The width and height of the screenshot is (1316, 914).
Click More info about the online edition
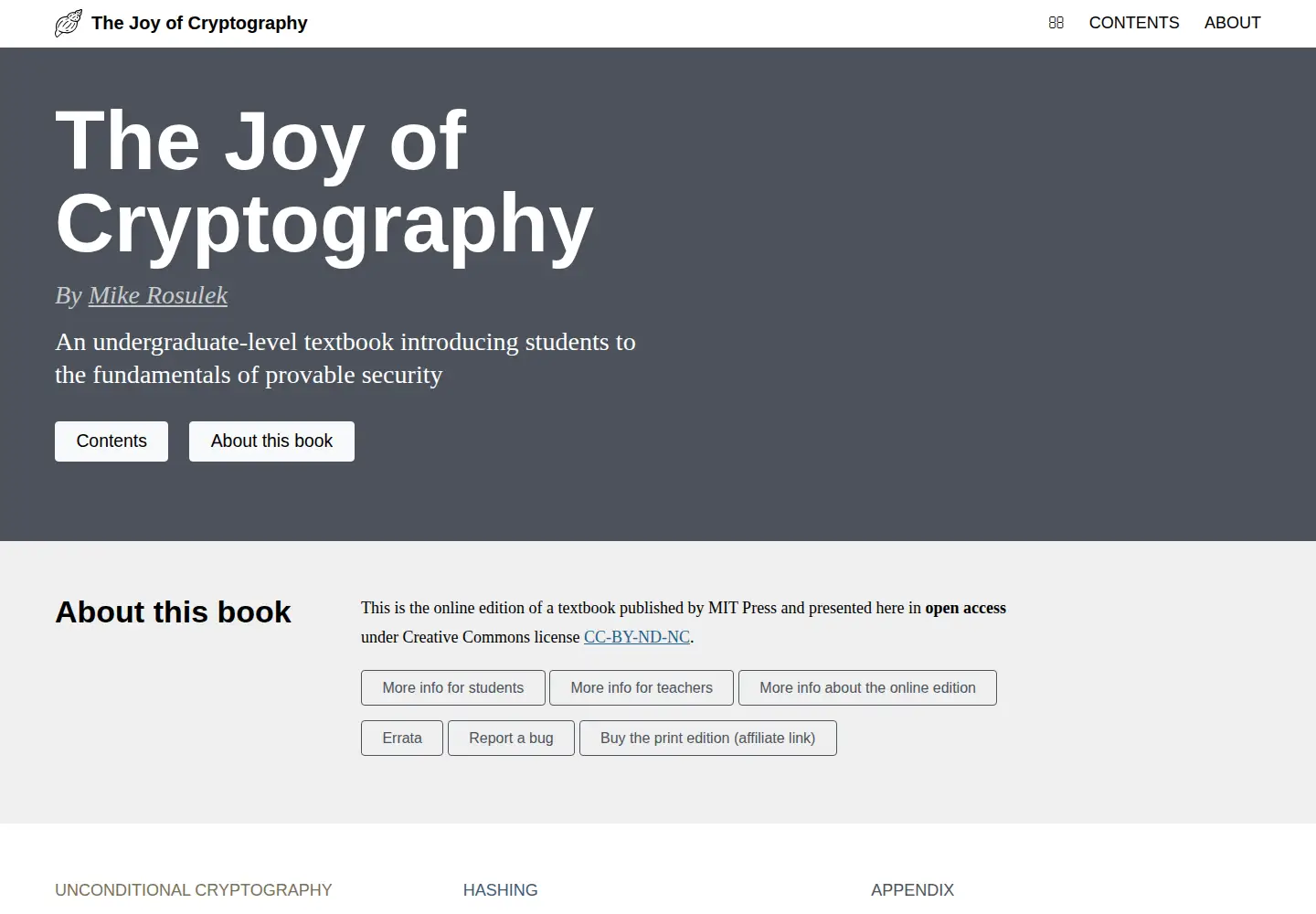pos(867,688)
